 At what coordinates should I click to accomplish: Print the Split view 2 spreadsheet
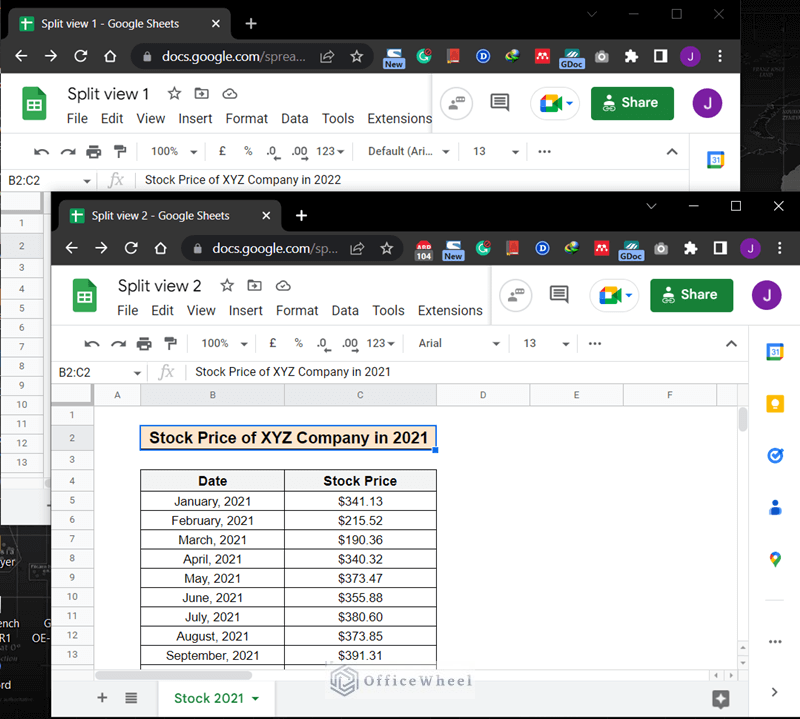click(142, 343)
